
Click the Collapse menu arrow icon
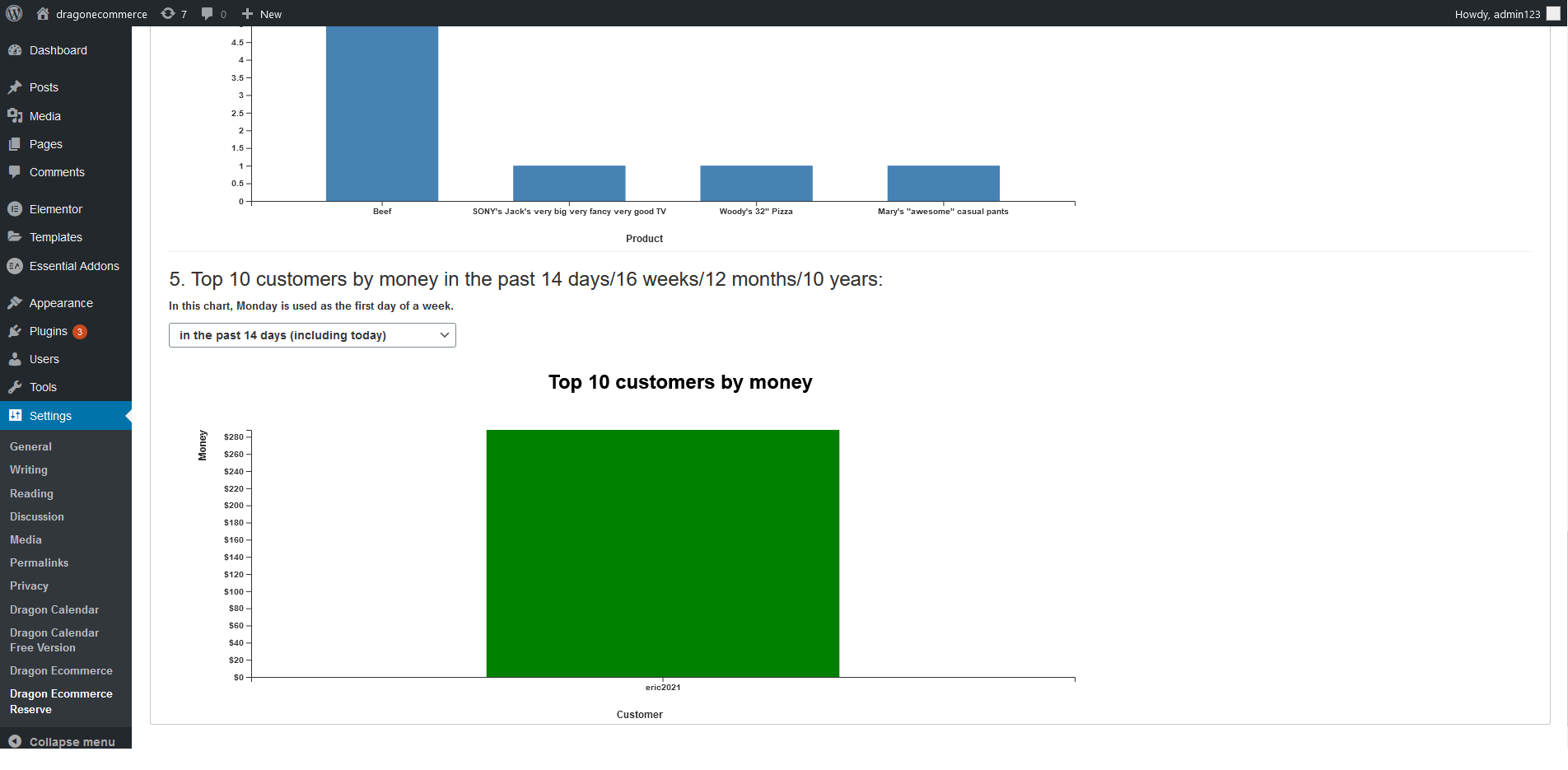pyautogui.click(x=15, y=741)
